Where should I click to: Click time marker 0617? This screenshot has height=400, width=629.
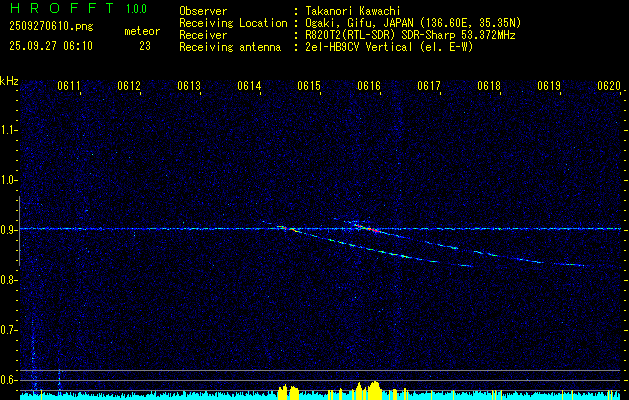click(x=429, y=85)
